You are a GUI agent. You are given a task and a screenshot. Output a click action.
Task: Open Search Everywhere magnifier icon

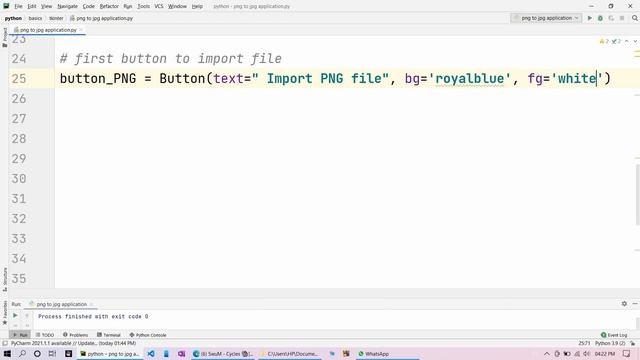pyautogui.click(x=635, y=18)
